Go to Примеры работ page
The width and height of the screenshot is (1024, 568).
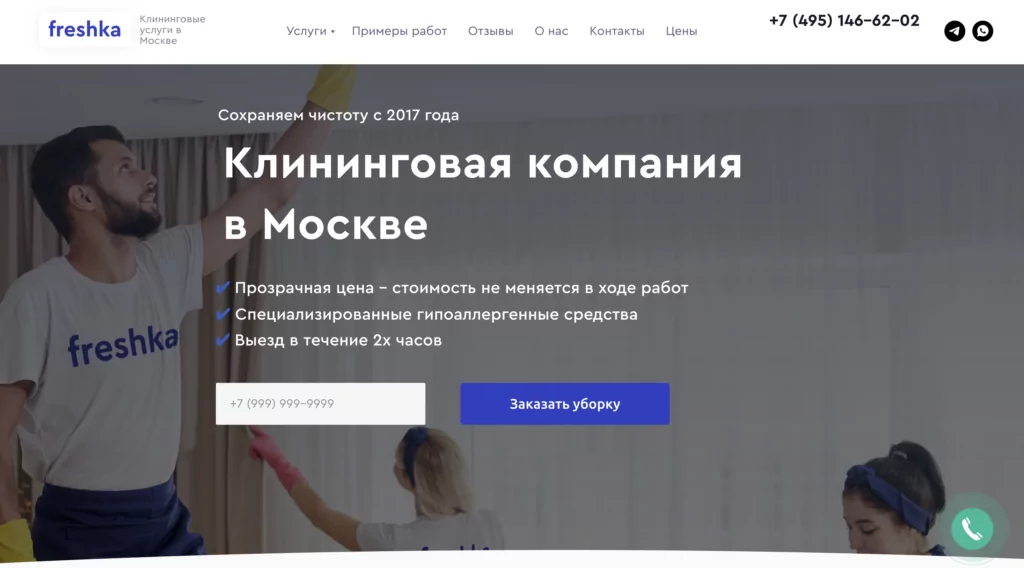pos(399,31)
